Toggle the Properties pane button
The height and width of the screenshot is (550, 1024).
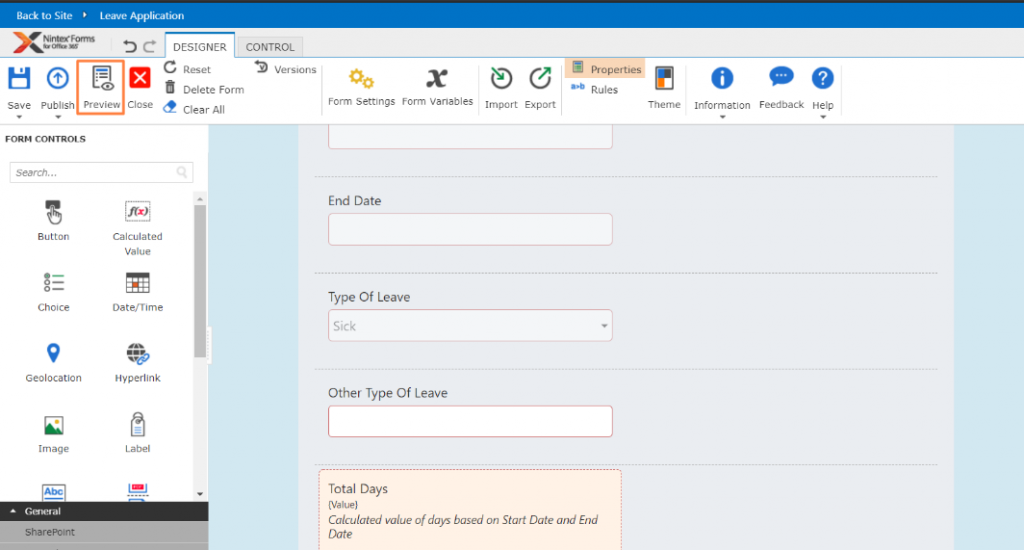tap(606, 69)
